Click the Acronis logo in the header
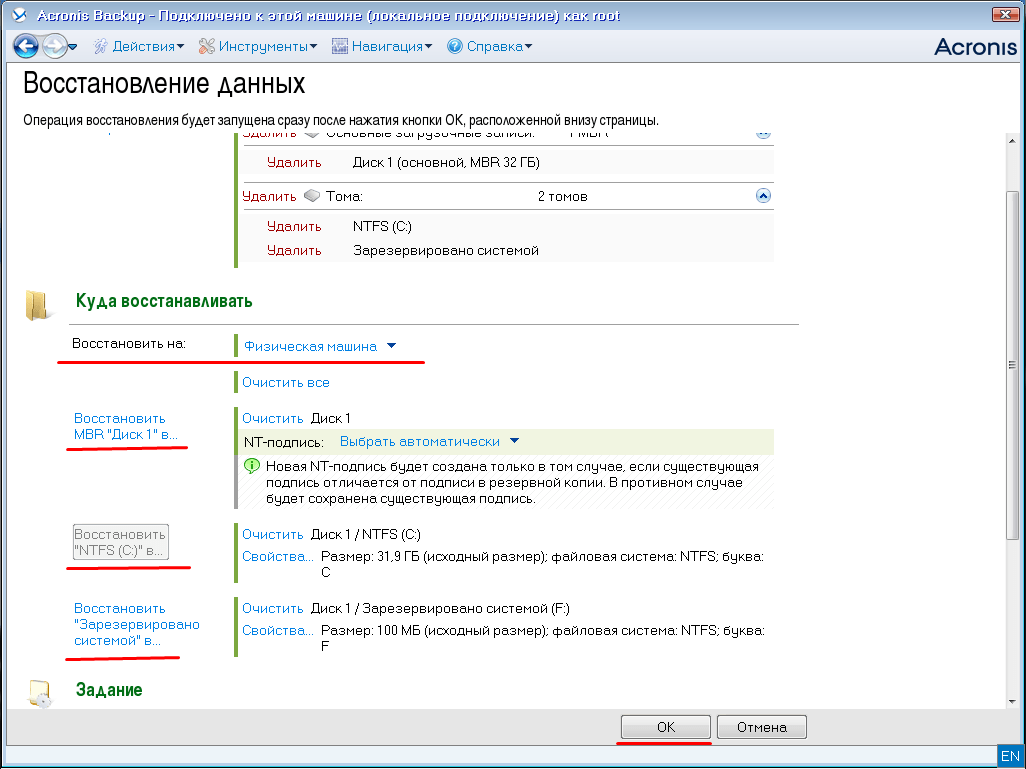 click(974, 47)
